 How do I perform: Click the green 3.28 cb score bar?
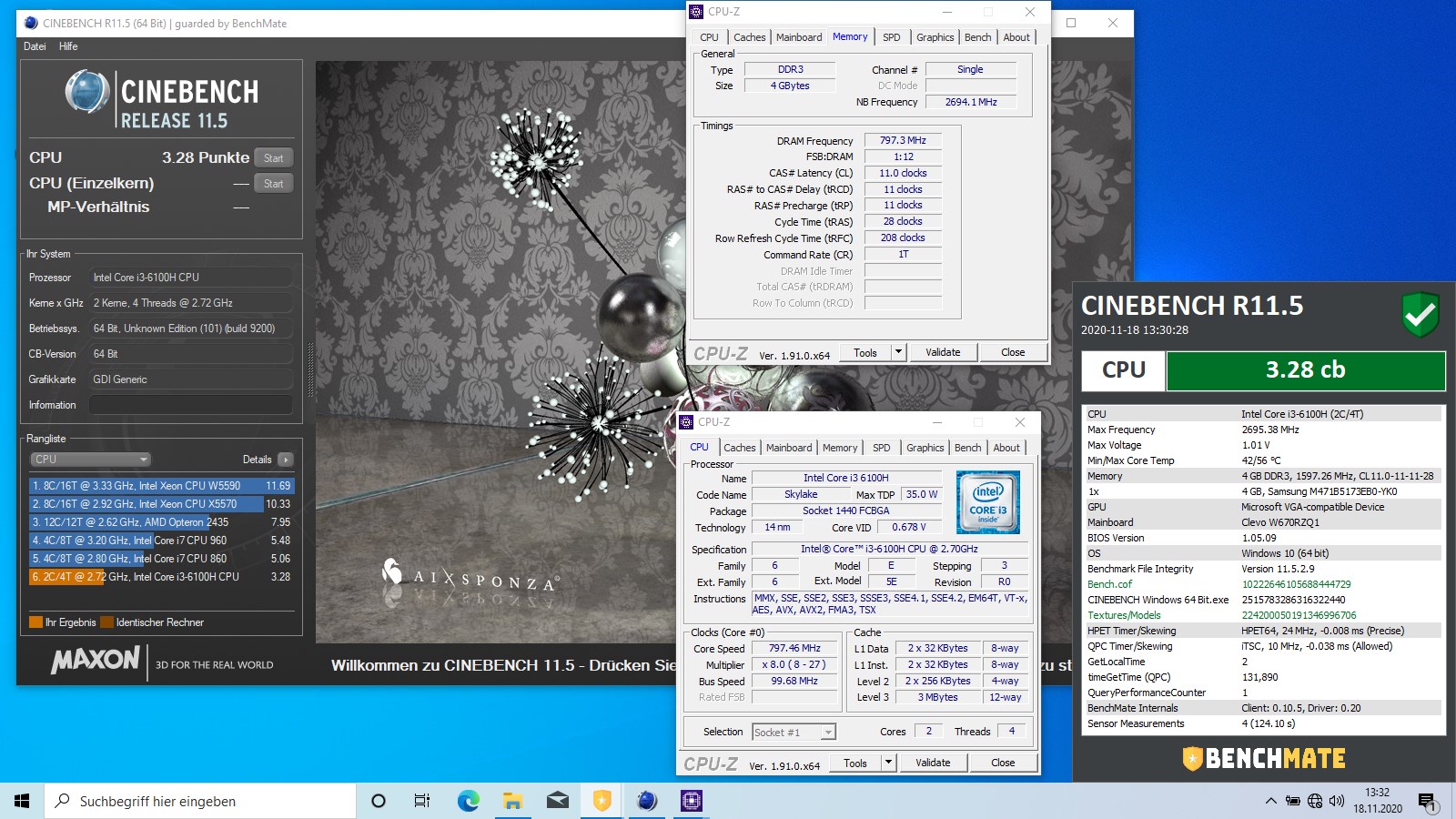pyautogui.click(x=1306, y=370)
